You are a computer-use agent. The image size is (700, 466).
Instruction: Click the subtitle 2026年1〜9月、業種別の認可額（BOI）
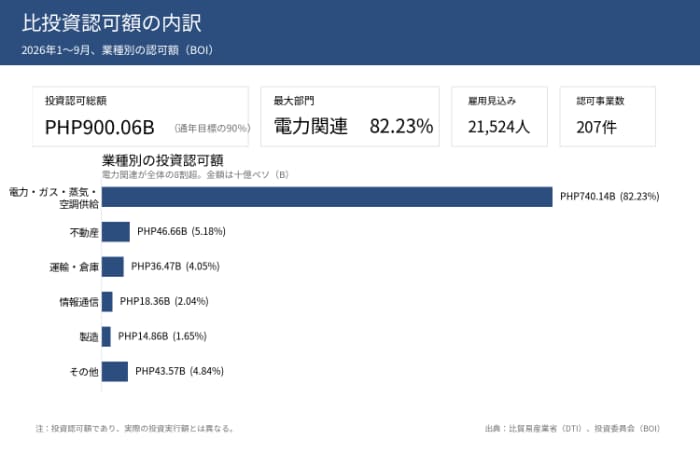point(117,50)
